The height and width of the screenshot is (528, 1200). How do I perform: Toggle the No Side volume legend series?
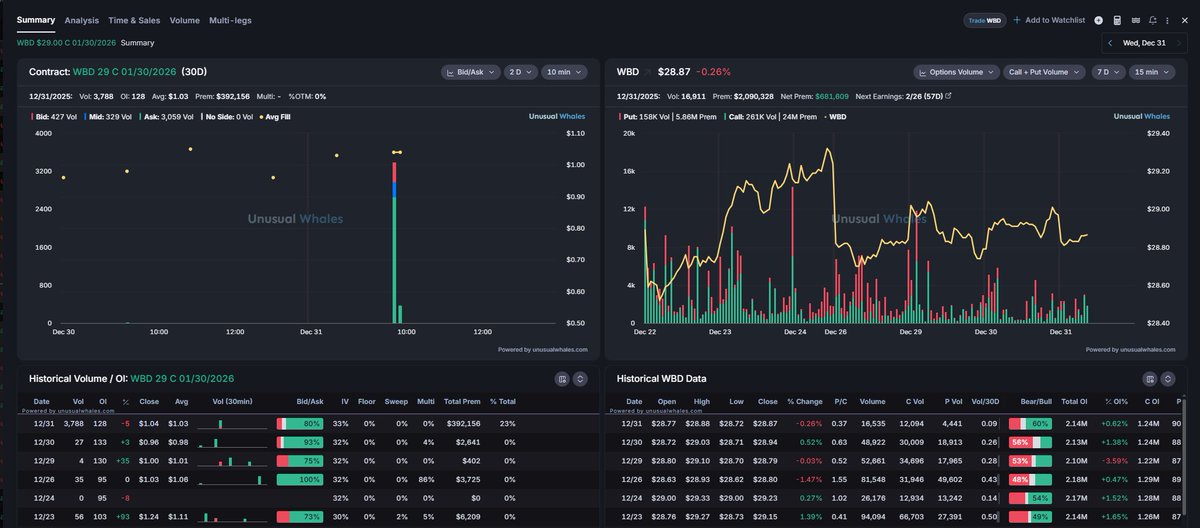pos(227,116)
